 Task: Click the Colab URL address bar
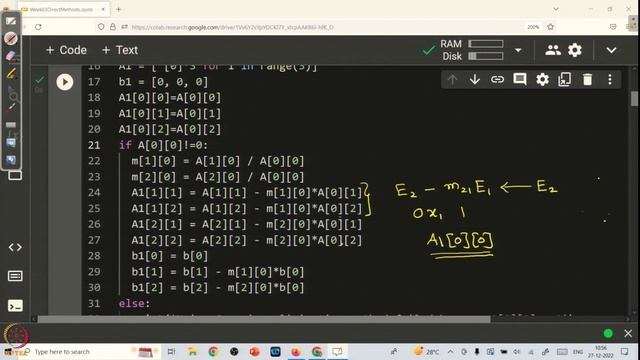pos(233,27)
